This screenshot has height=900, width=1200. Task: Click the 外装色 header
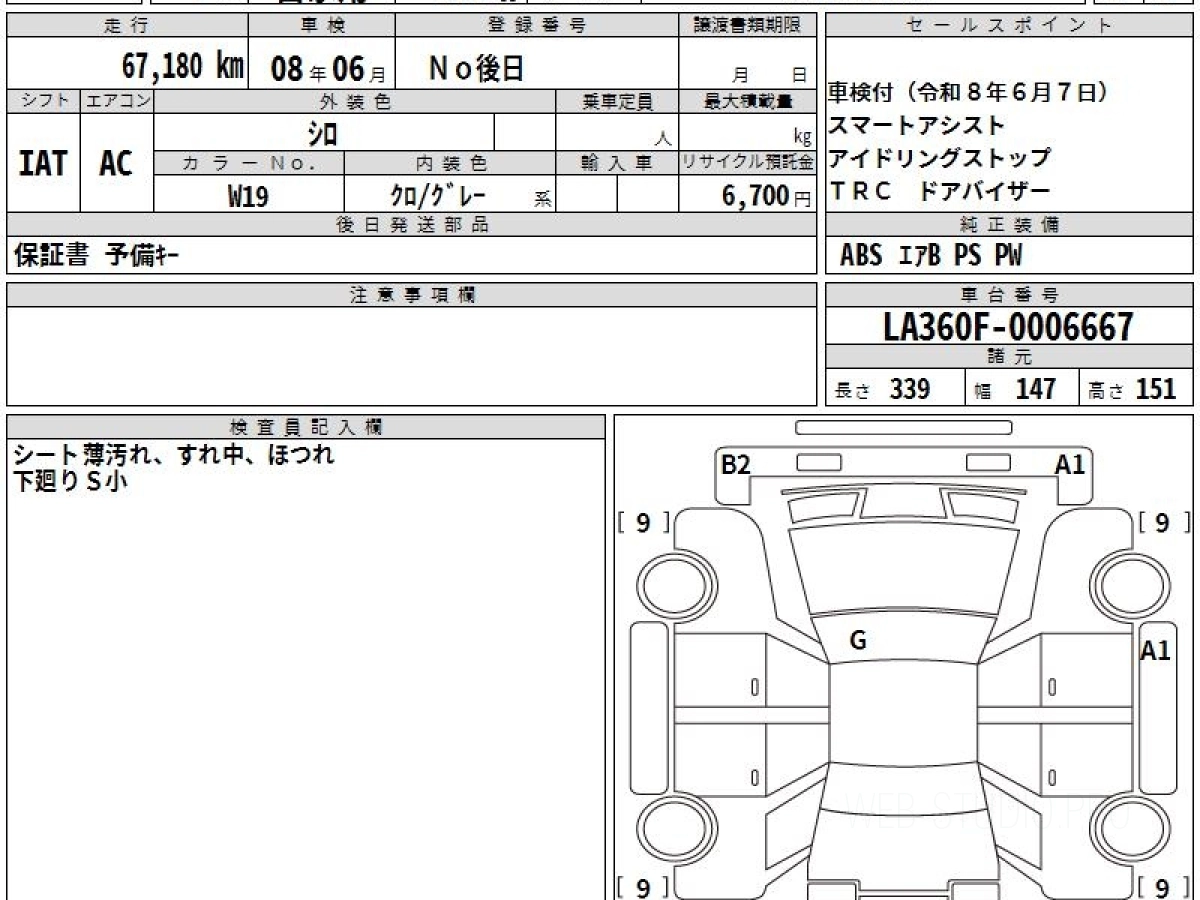tap(354, 101)
